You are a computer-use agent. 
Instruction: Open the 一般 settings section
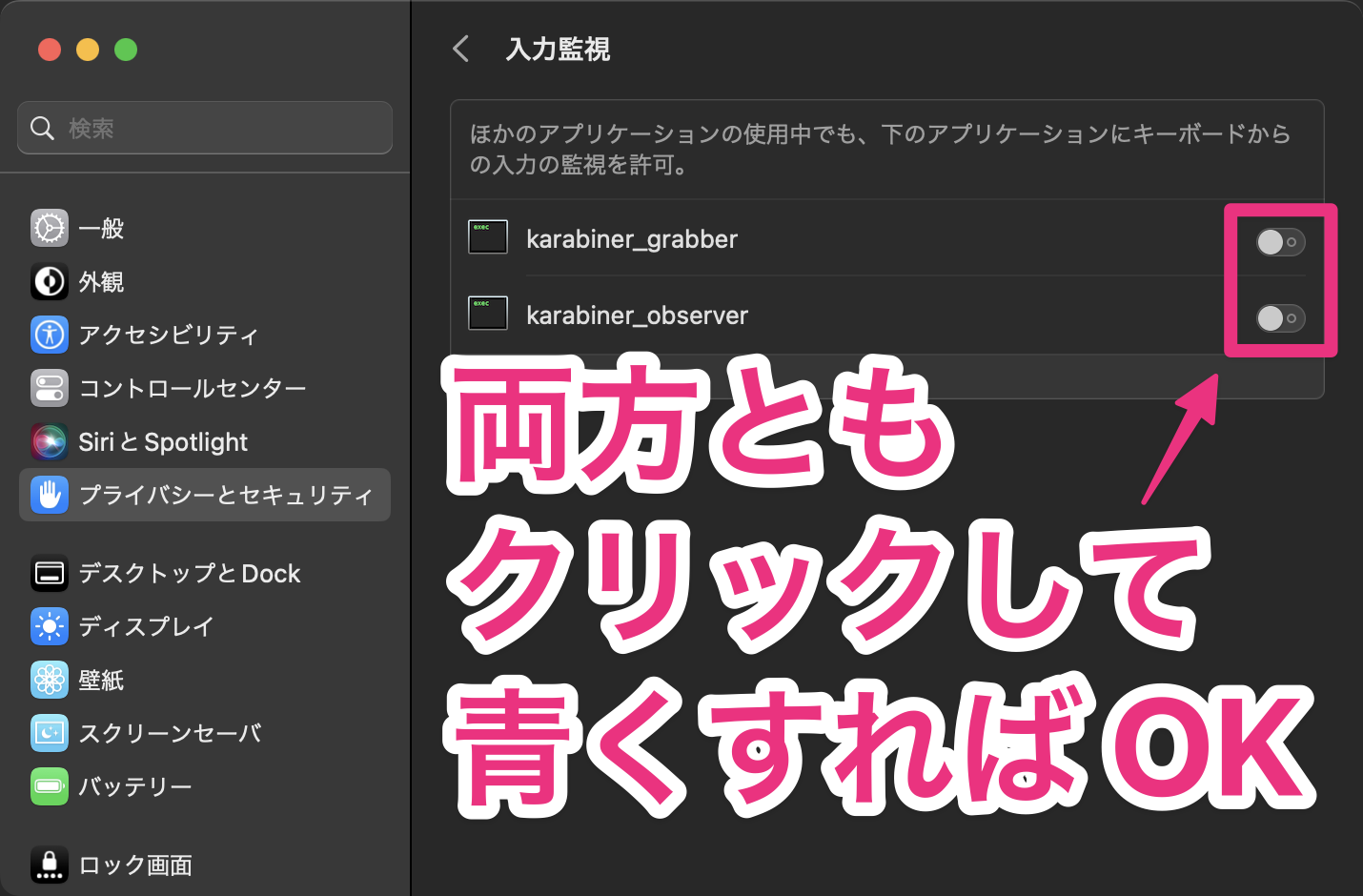point(49,228)
